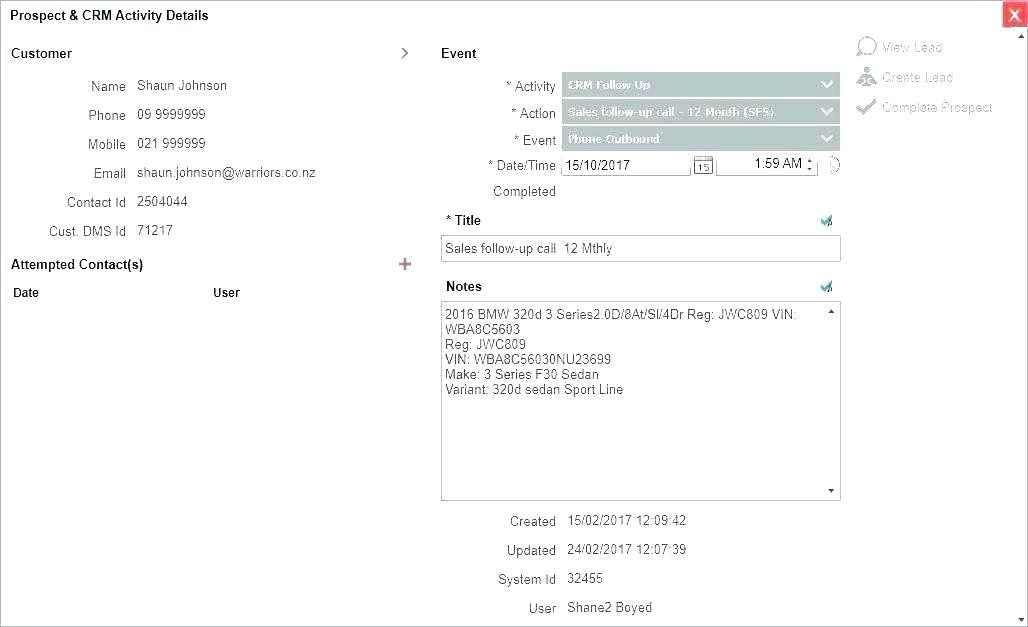Click the check icon next to Title
This screenshot has height=627, width=1028.
(826, 221)
